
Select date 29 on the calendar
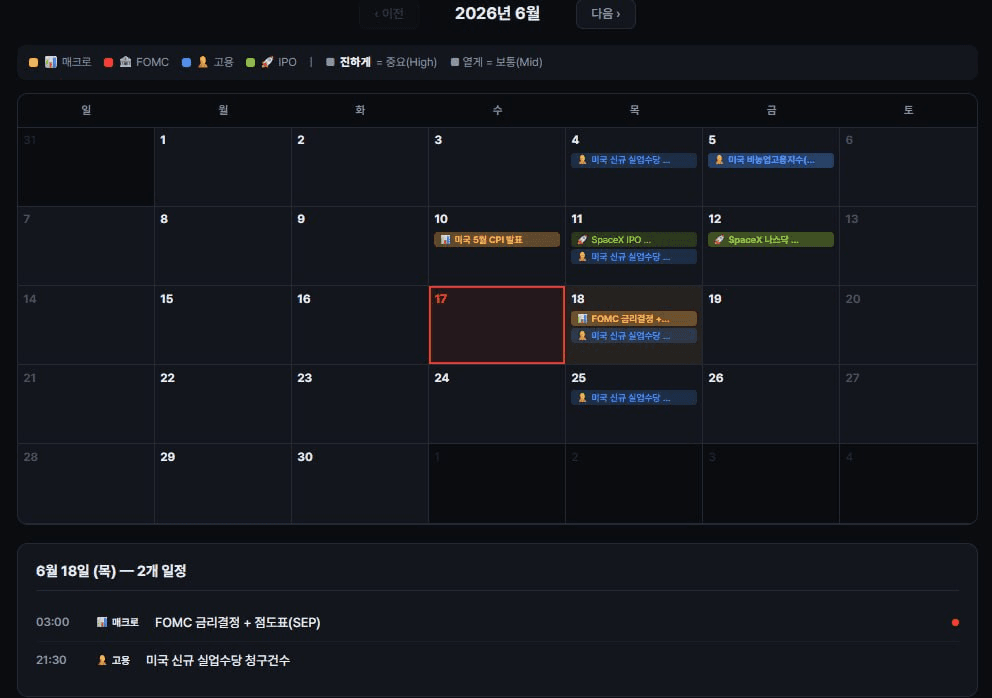point(223,483)
